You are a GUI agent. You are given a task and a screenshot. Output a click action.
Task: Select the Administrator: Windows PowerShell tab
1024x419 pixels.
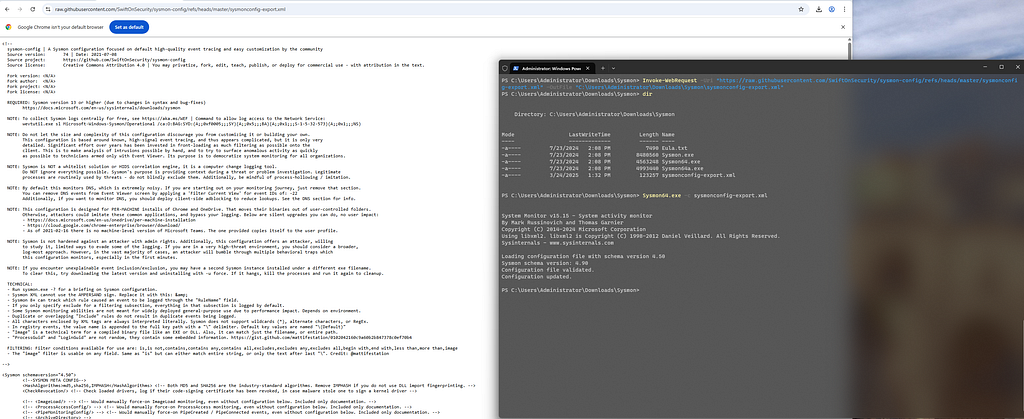[552, 68]
